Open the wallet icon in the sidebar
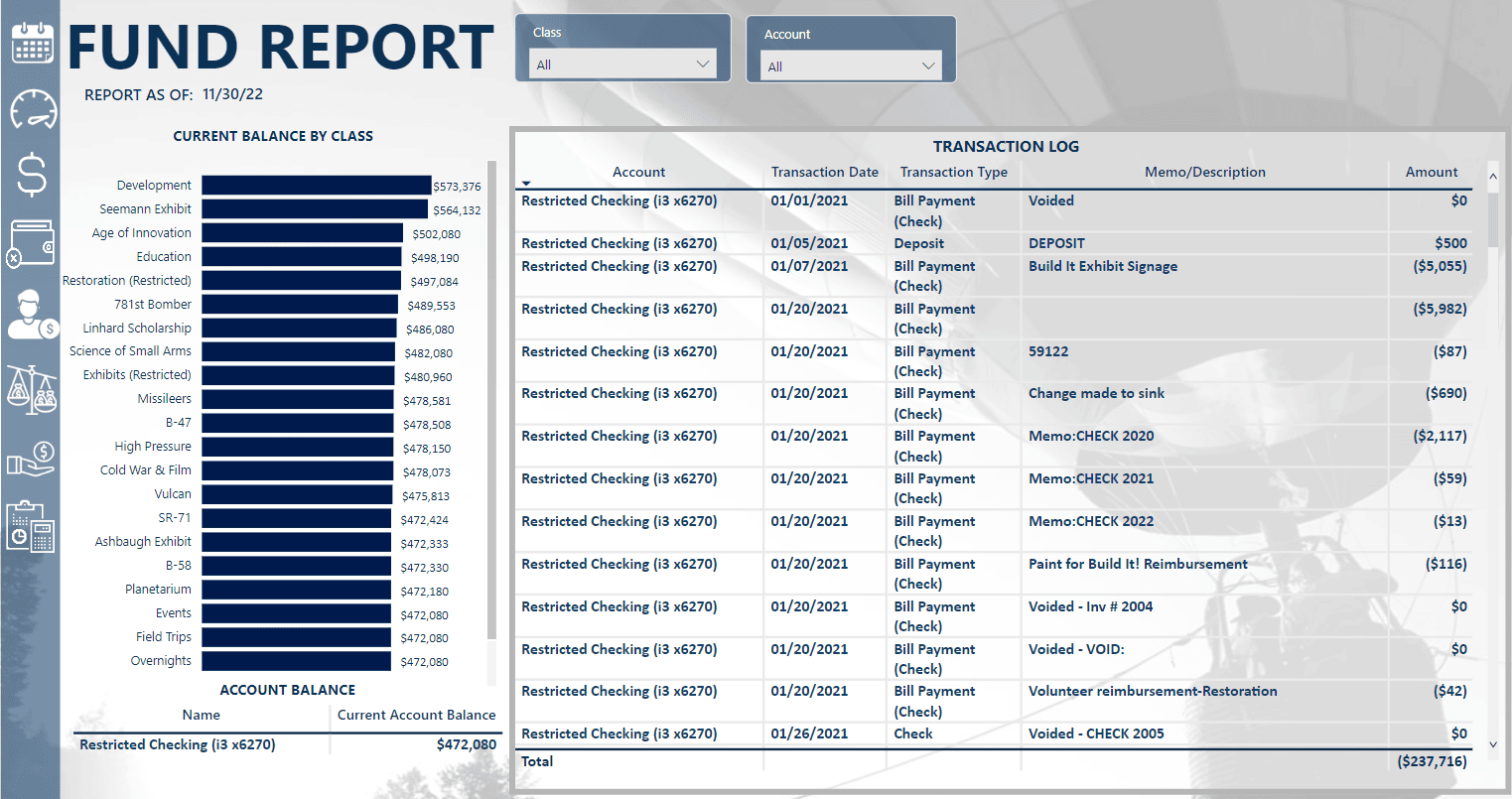This screenshot has height=799, width=1512. click(32, 242)
